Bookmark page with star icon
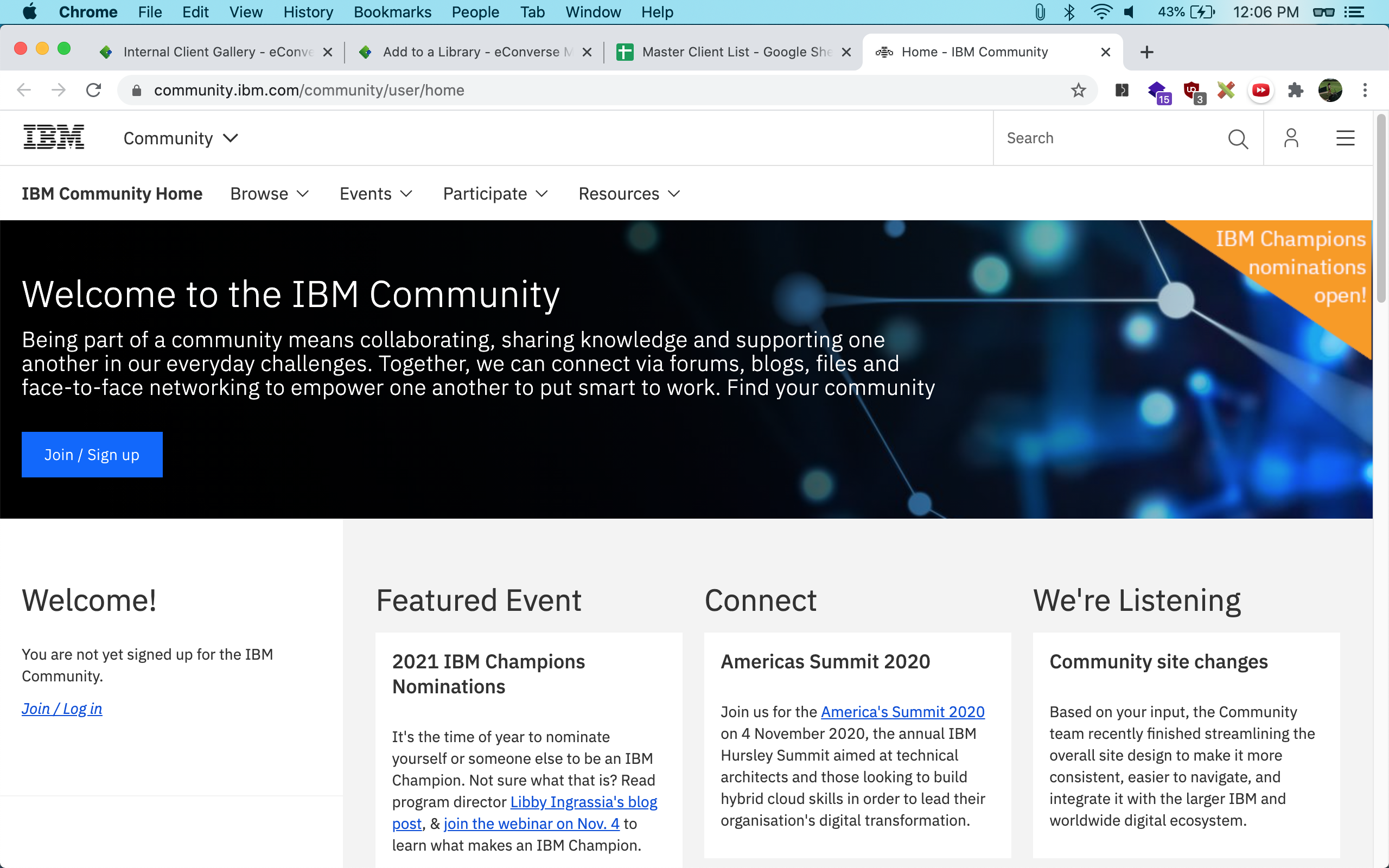Screen dimensions: 1389x868 [1079, 90]
